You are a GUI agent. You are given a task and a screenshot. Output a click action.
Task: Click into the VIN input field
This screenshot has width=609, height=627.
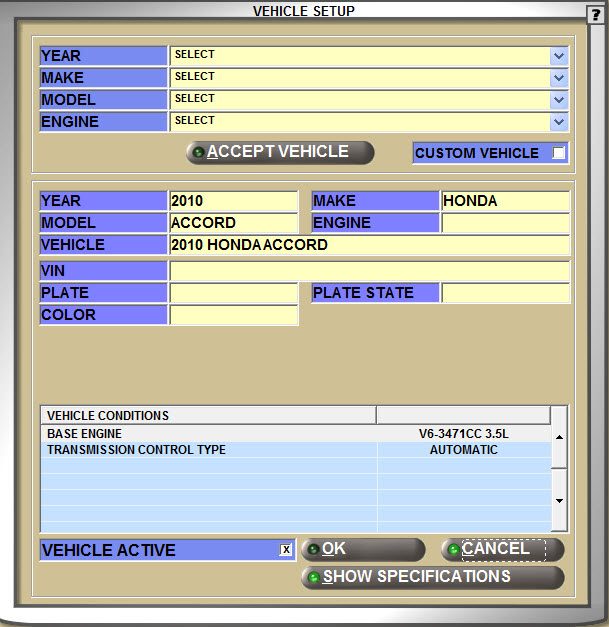(369, 271)
